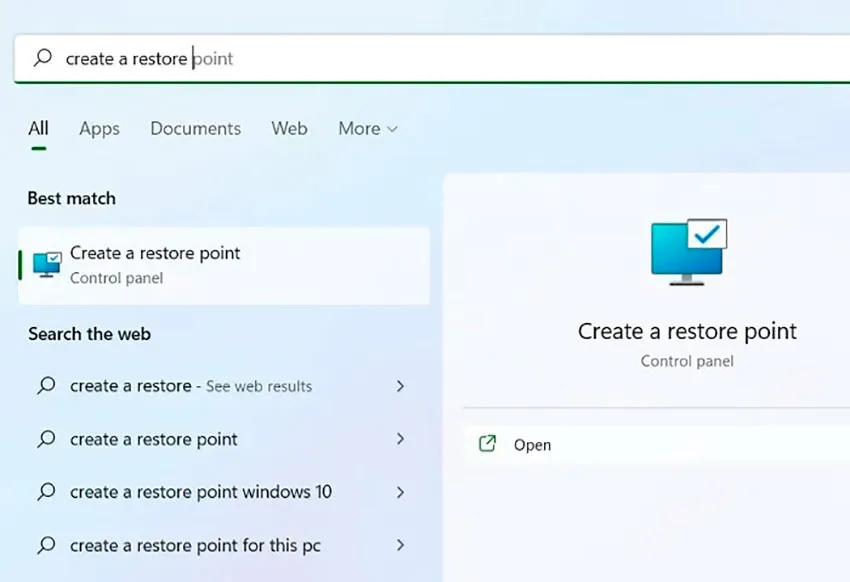Select the All tab
This screenshot has width=850, height=582.
[38, 128]
